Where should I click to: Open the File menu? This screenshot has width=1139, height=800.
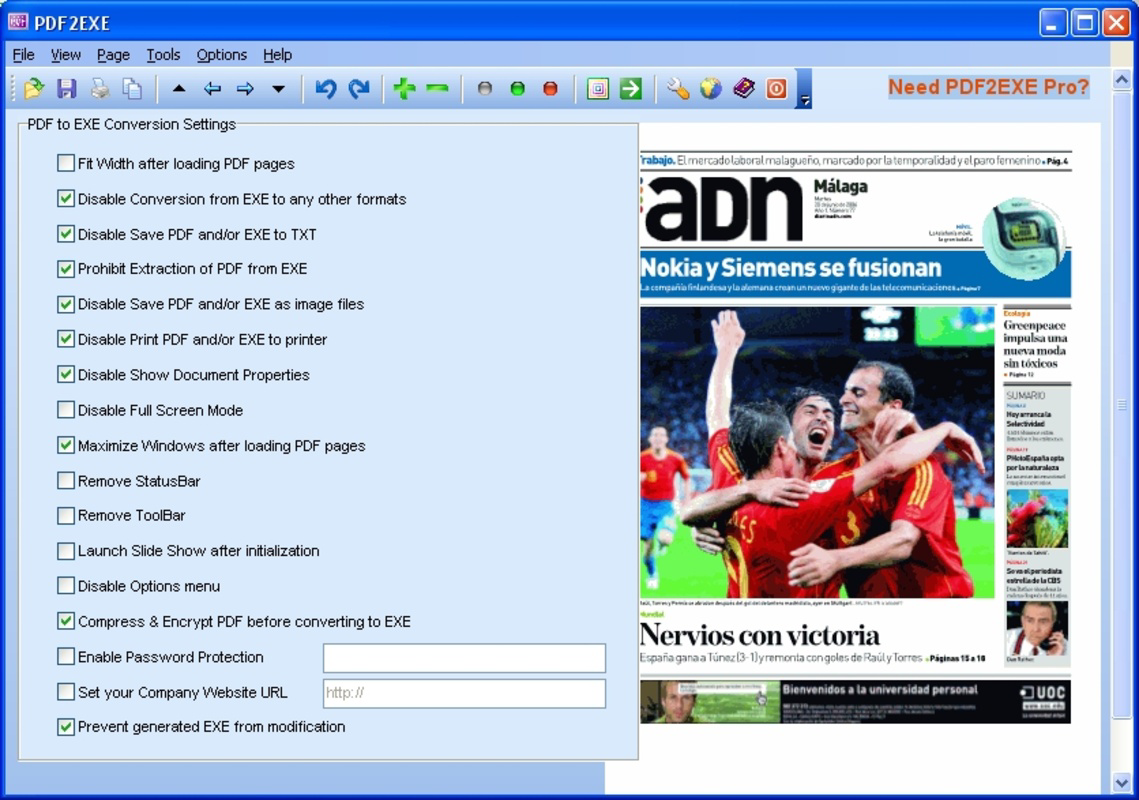pyautogui.click(x=23, y=54)
